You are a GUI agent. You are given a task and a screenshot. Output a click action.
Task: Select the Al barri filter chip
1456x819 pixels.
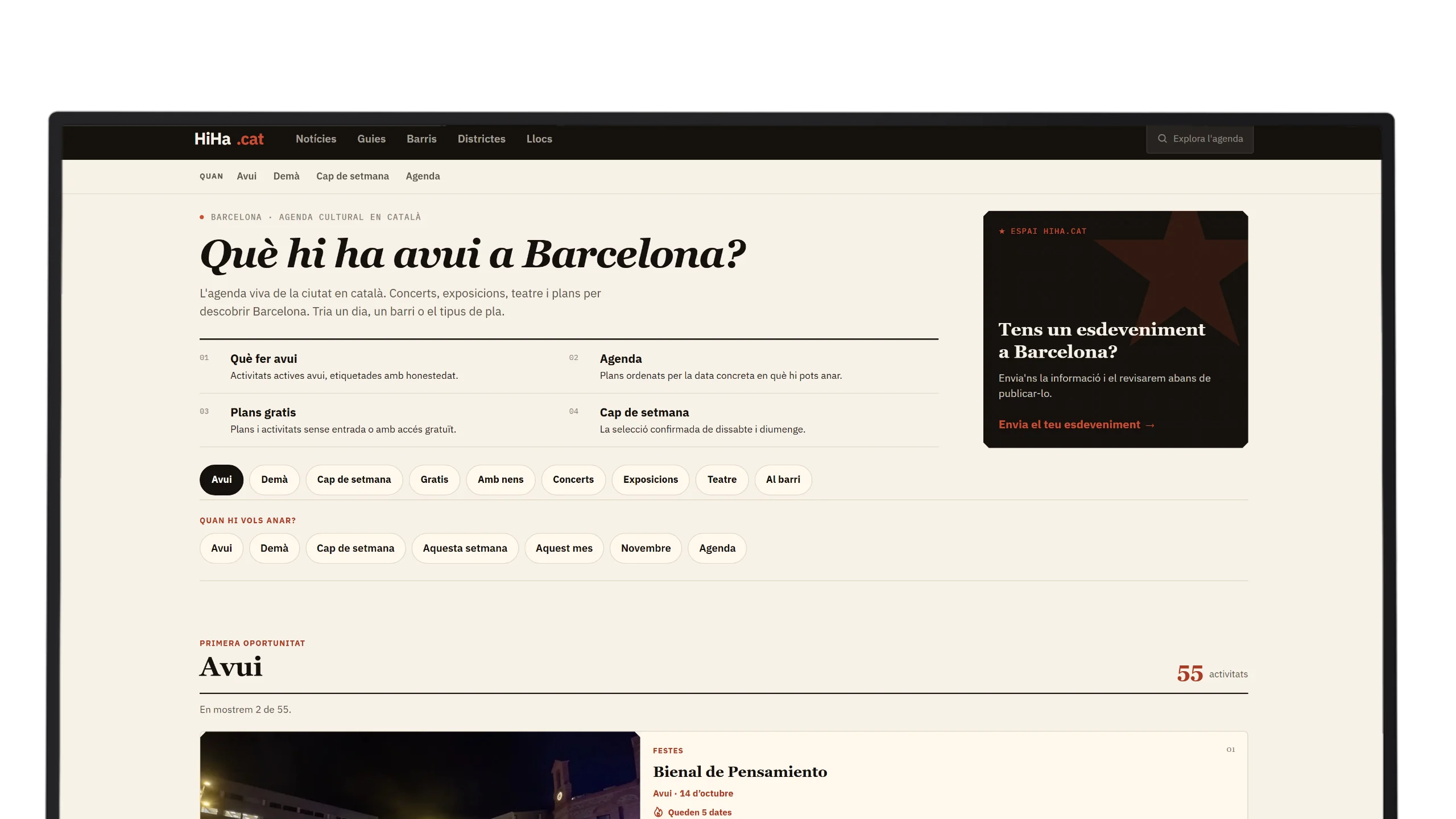click(x=783, y=479)
